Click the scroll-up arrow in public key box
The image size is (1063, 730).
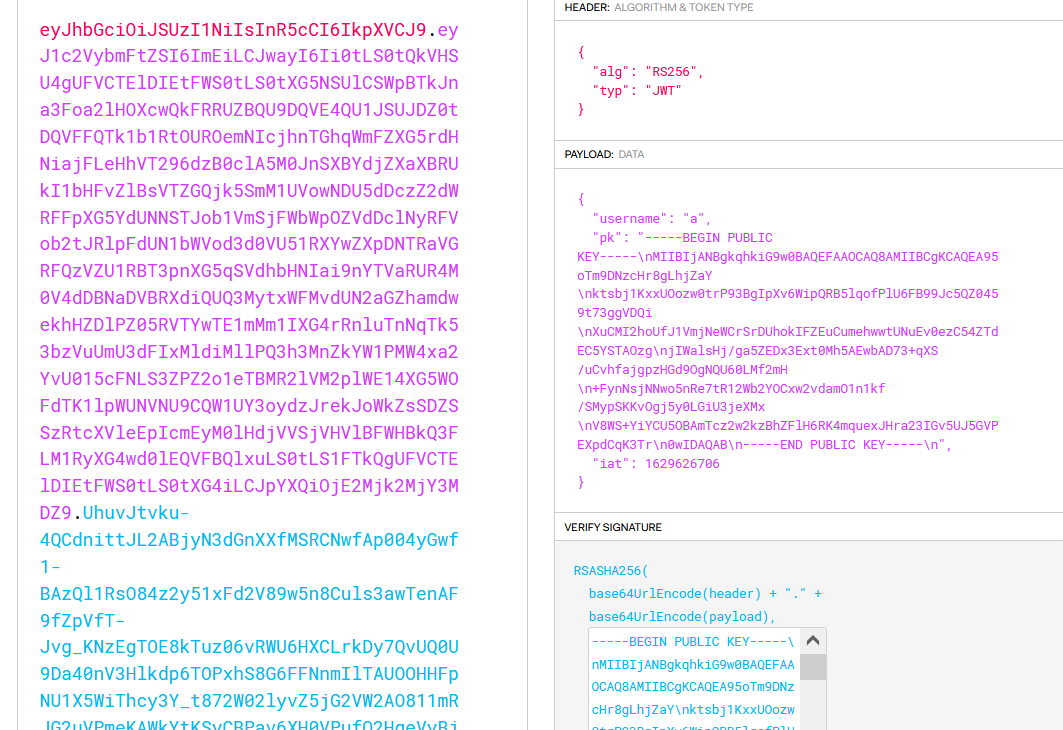point(813,641)
